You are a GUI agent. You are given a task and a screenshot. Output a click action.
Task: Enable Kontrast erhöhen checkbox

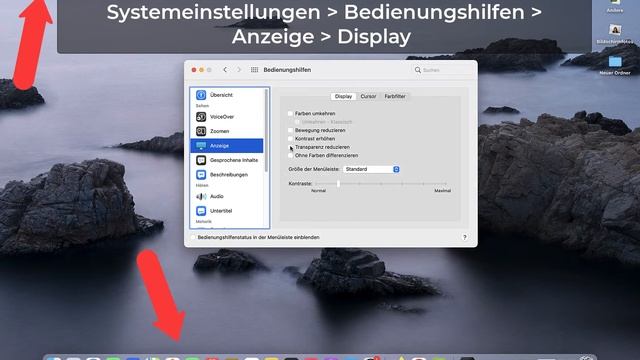[290, 139]
